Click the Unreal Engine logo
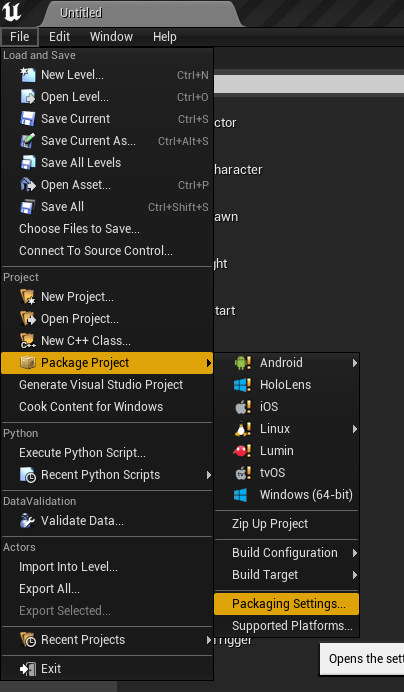This screenshot has width=404, height=692. click(11, 12)
